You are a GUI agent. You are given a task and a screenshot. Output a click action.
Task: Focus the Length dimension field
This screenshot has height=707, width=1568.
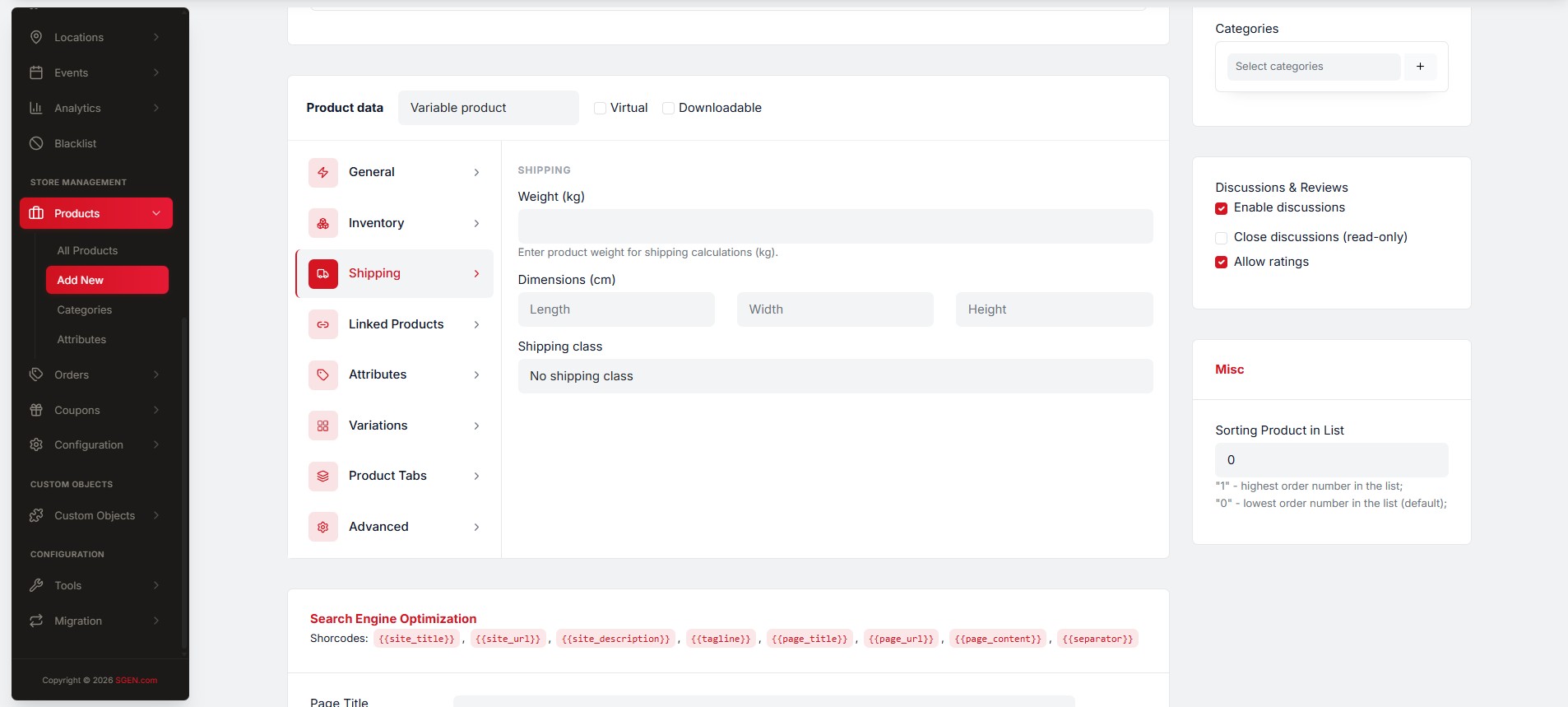click(x=616, y=309)
